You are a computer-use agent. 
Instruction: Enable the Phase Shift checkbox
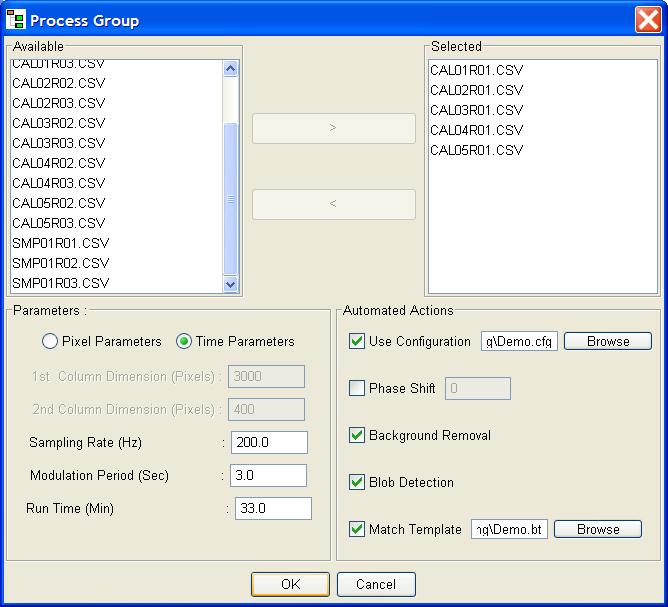pyautogui.click(x=357, y=389)
